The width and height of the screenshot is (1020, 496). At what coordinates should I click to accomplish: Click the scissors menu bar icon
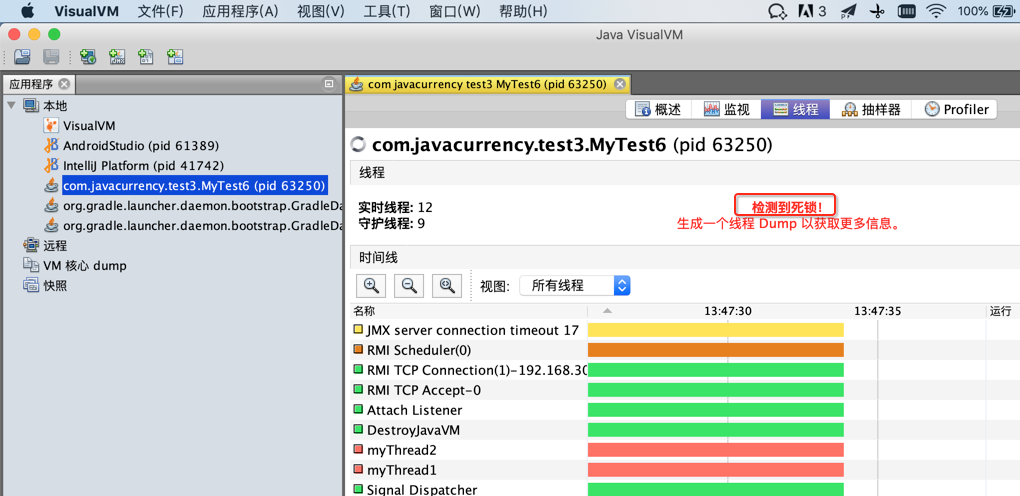tap(877, 11)
